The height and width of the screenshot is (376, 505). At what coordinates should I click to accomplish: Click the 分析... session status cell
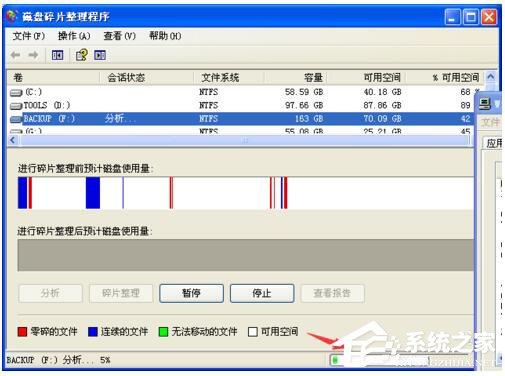[x=120, y=119]
